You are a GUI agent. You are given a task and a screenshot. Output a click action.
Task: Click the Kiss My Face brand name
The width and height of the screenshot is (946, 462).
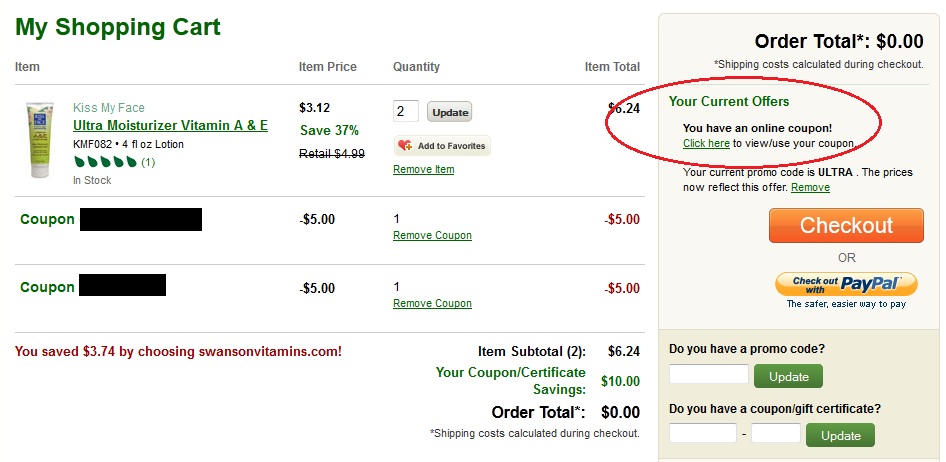109,107
